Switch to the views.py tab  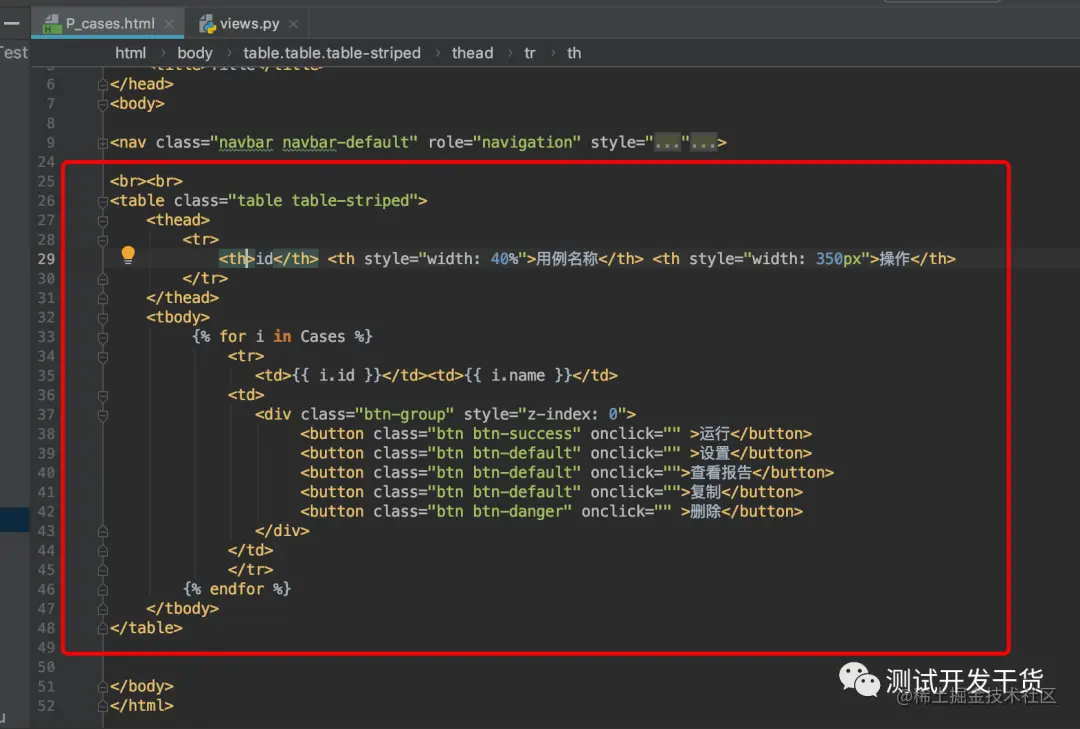[249, 23]
